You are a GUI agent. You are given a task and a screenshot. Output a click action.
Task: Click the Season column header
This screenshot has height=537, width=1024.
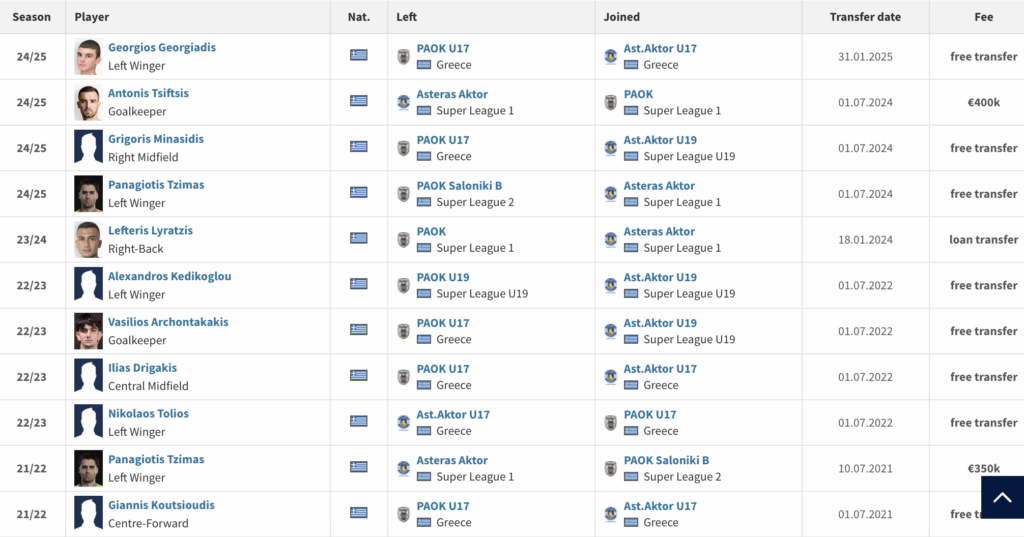(x=32, y=17)
